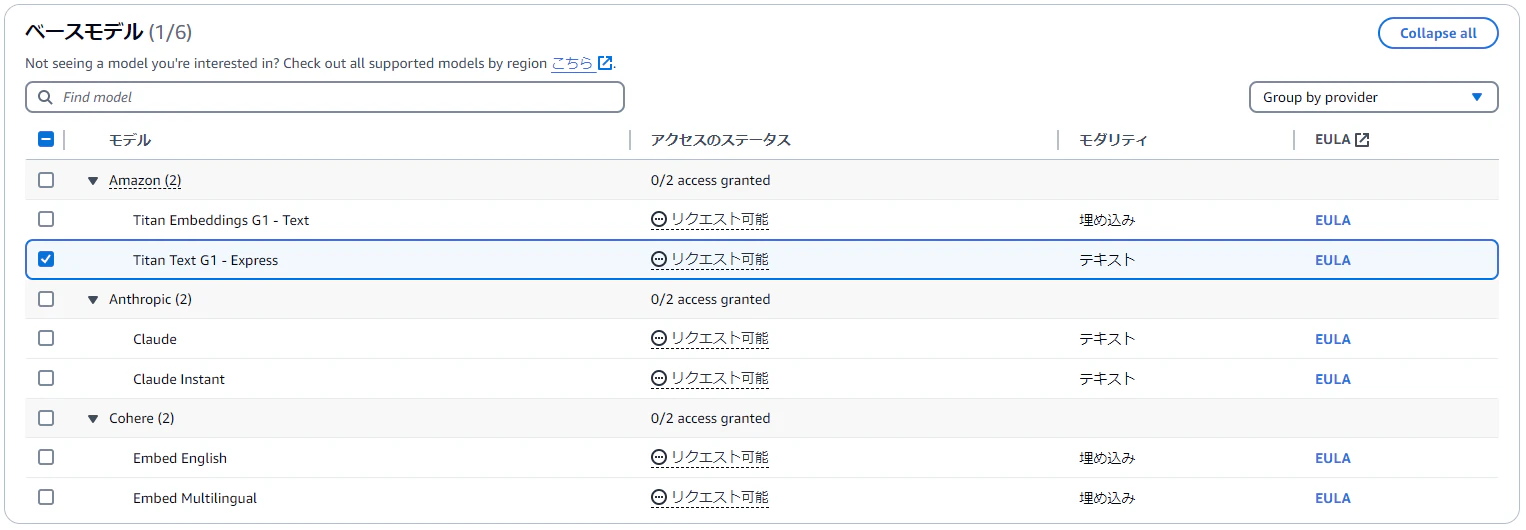Check the Titan Embeddings G1 - Text checkbox
Image resolution: width=1526 pixels, height=530 pixels.
pos(46,219)
